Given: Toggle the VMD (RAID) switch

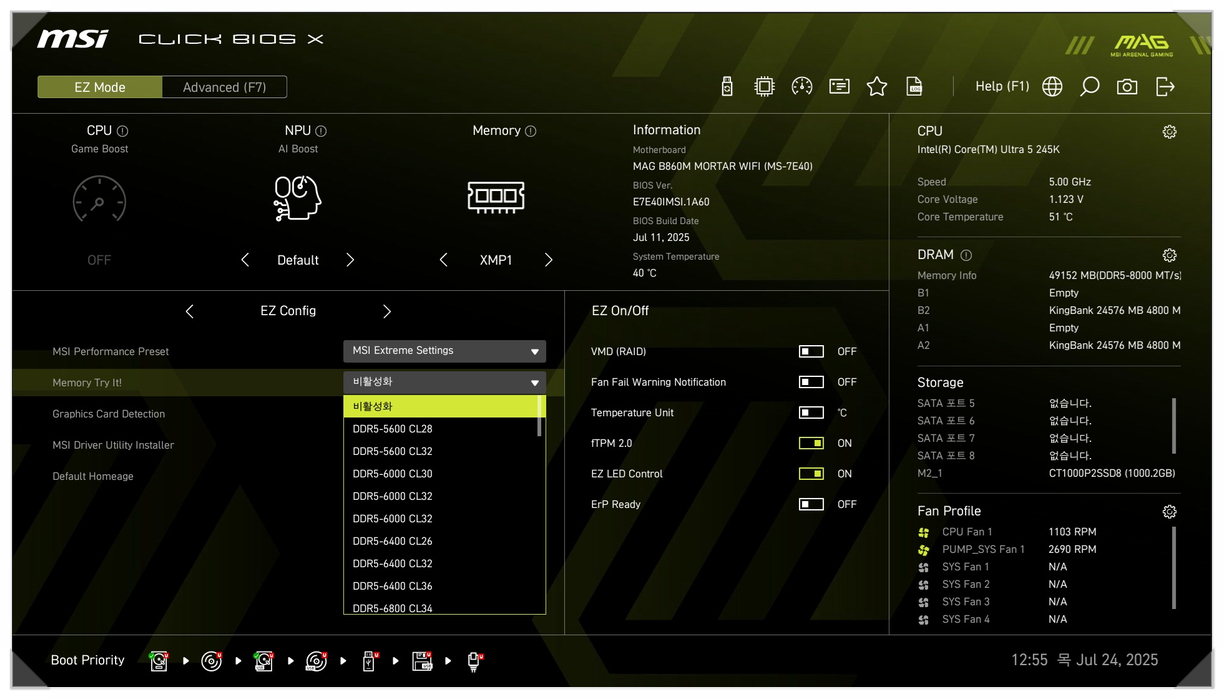Looking at the screenshot, I should point(811,352).
